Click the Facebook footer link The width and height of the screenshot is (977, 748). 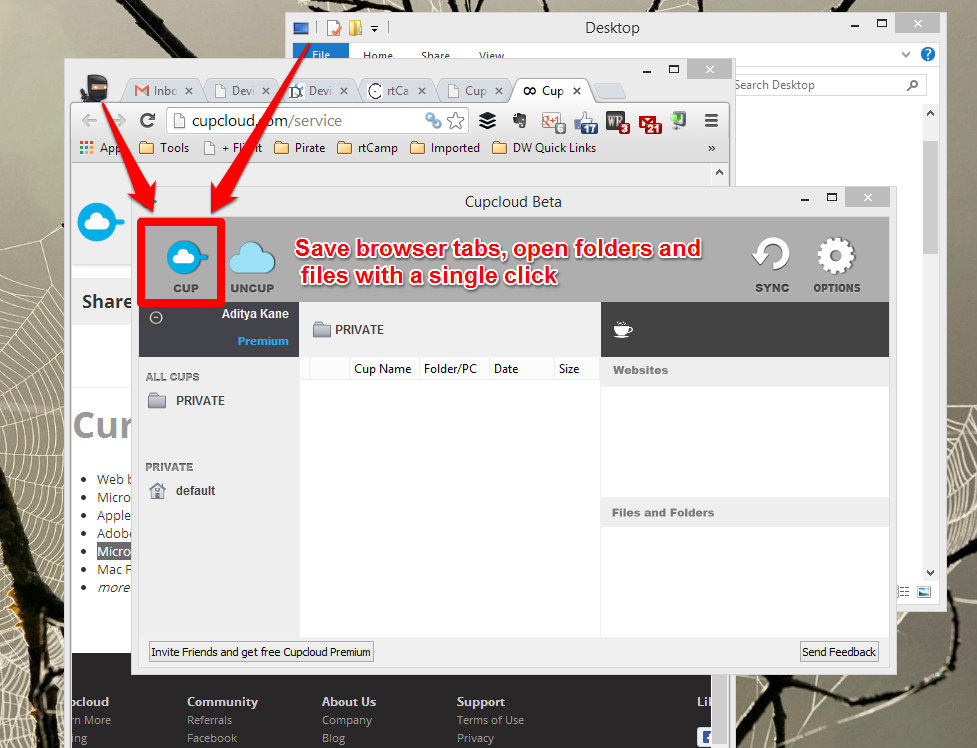[212, 738]
